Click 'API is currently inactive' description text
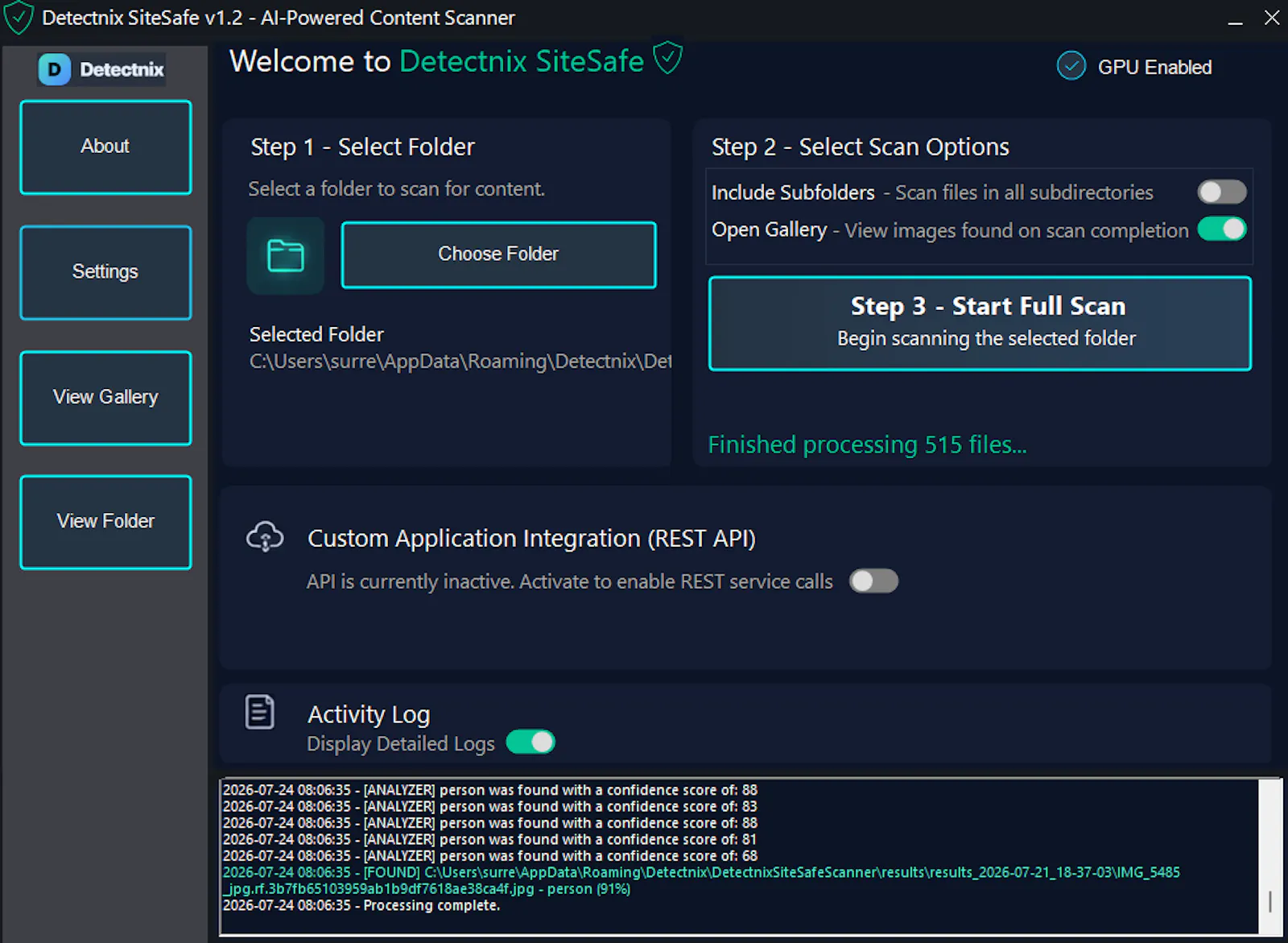The image size is (1288, 943). click(569, 581)
